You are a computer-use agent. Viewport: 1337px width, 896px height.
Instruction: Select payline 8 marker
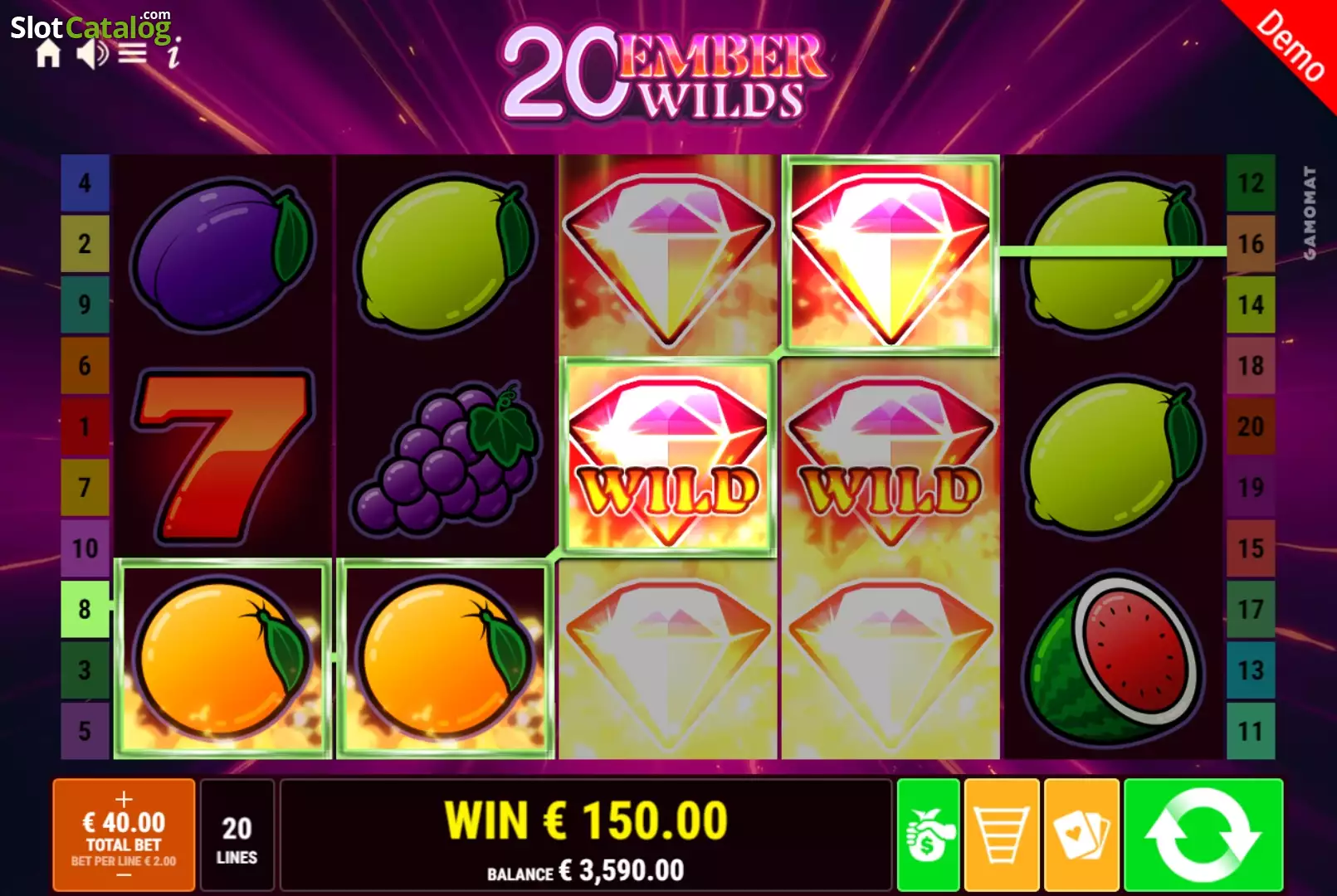[85, 609]
